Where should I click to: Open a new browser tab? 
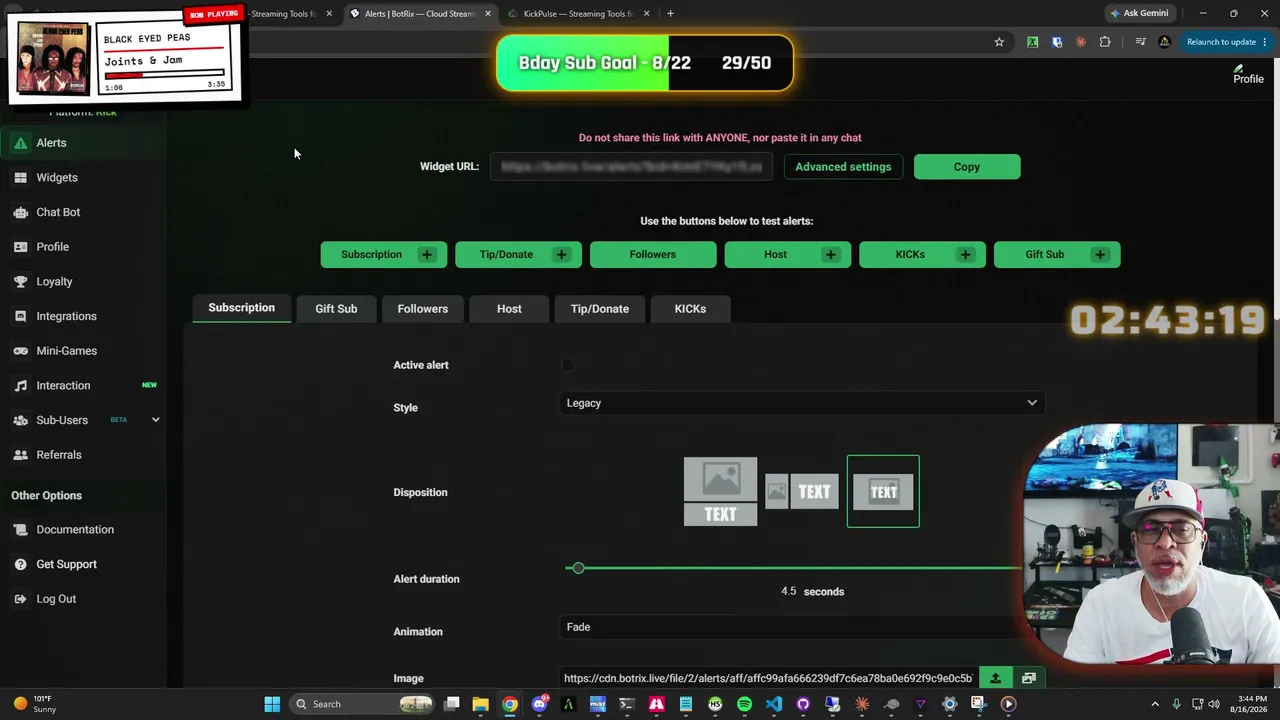pos(670,14)
